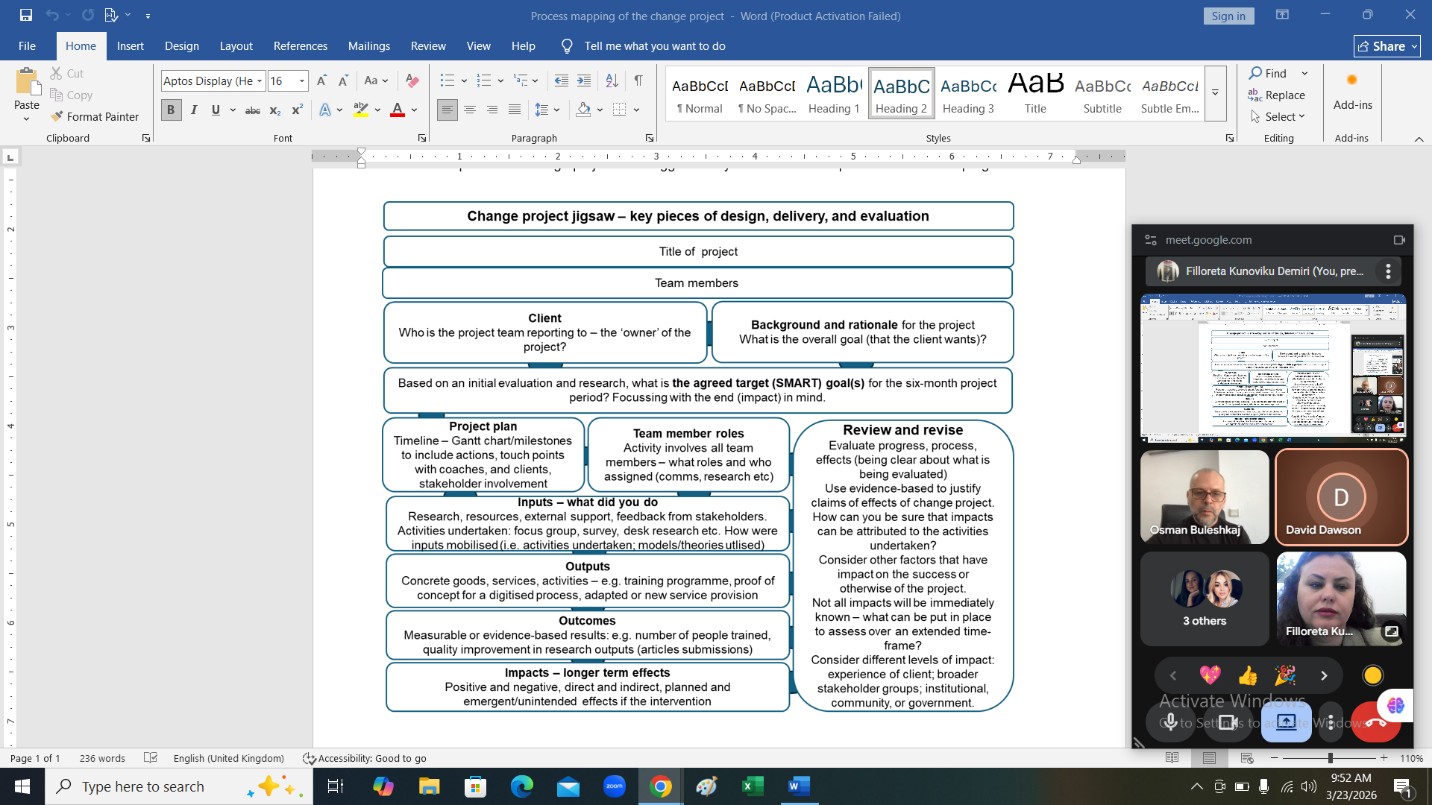Open the File menu

tap(27, 46)
